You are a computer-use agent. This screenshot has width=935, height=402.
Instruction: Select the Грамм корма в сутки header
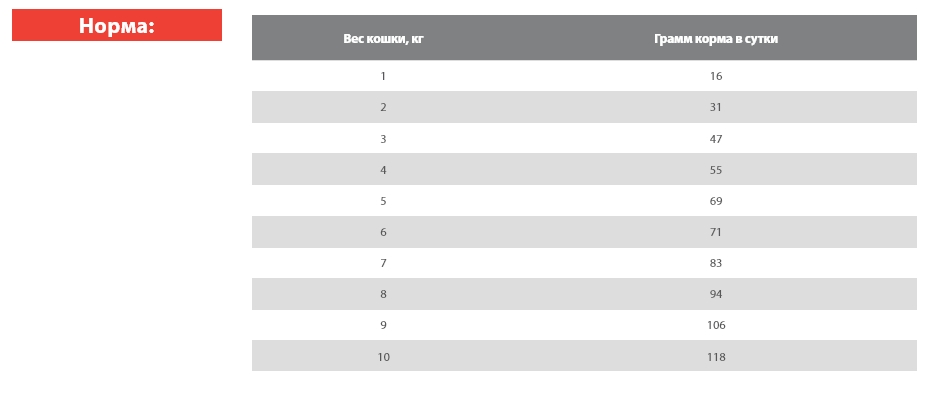point(715,39)
